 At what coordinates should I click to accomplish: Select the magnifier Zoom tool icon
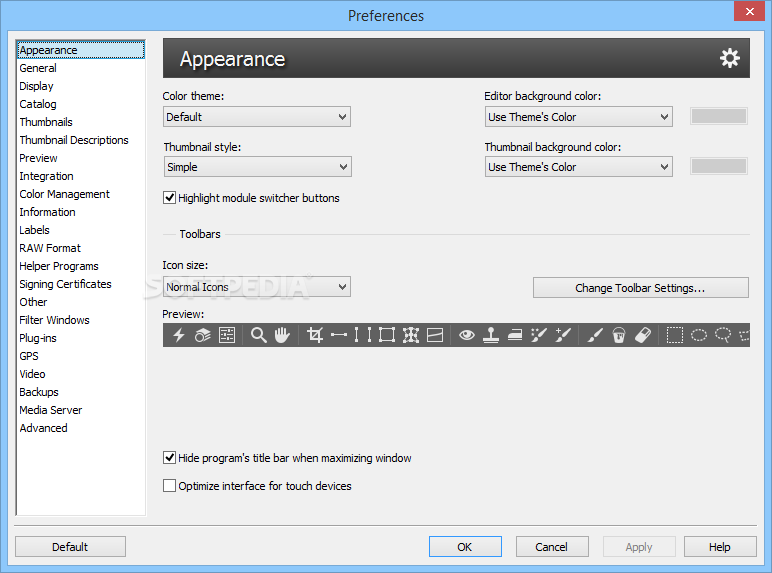click(x=258, y=335)
